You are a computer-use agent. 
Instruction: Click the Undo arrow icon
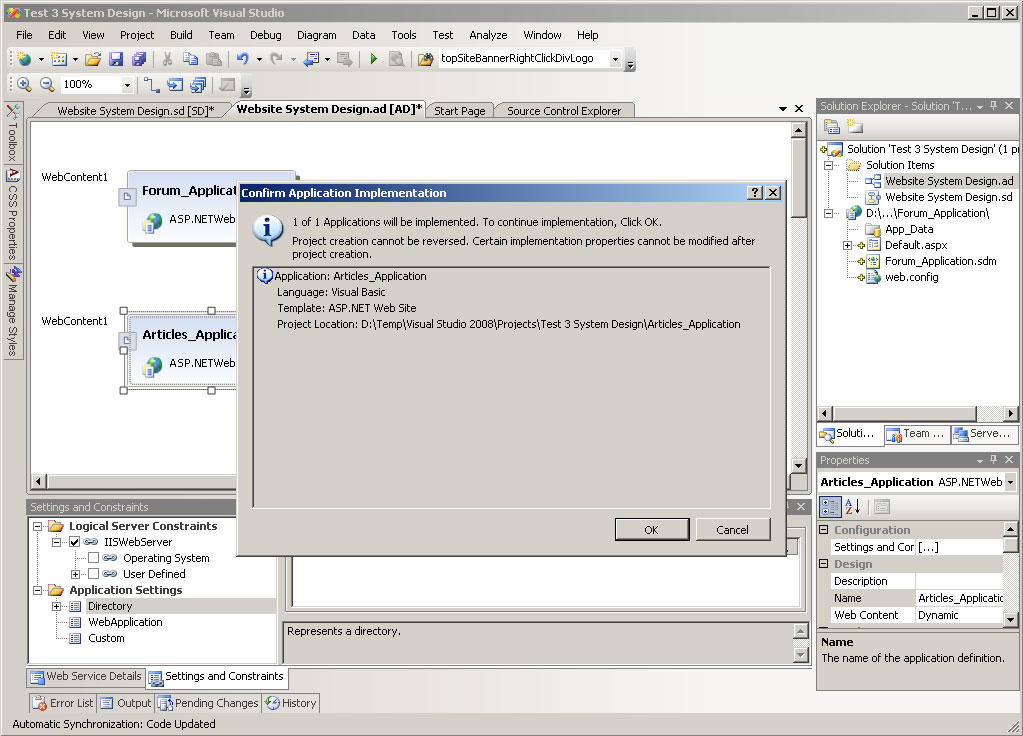point(243,59)
